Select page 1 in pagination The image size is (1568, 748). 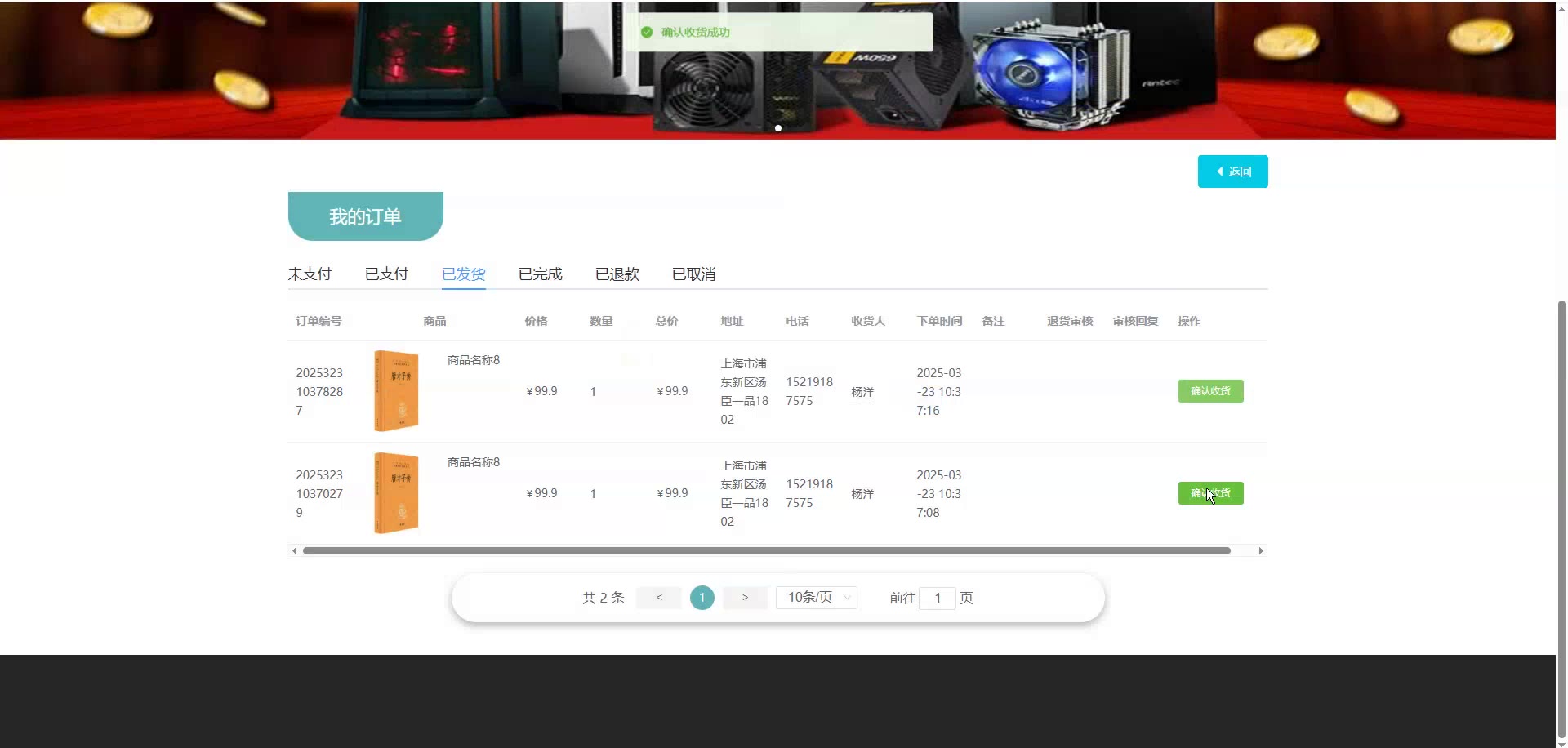coord(702,598)
